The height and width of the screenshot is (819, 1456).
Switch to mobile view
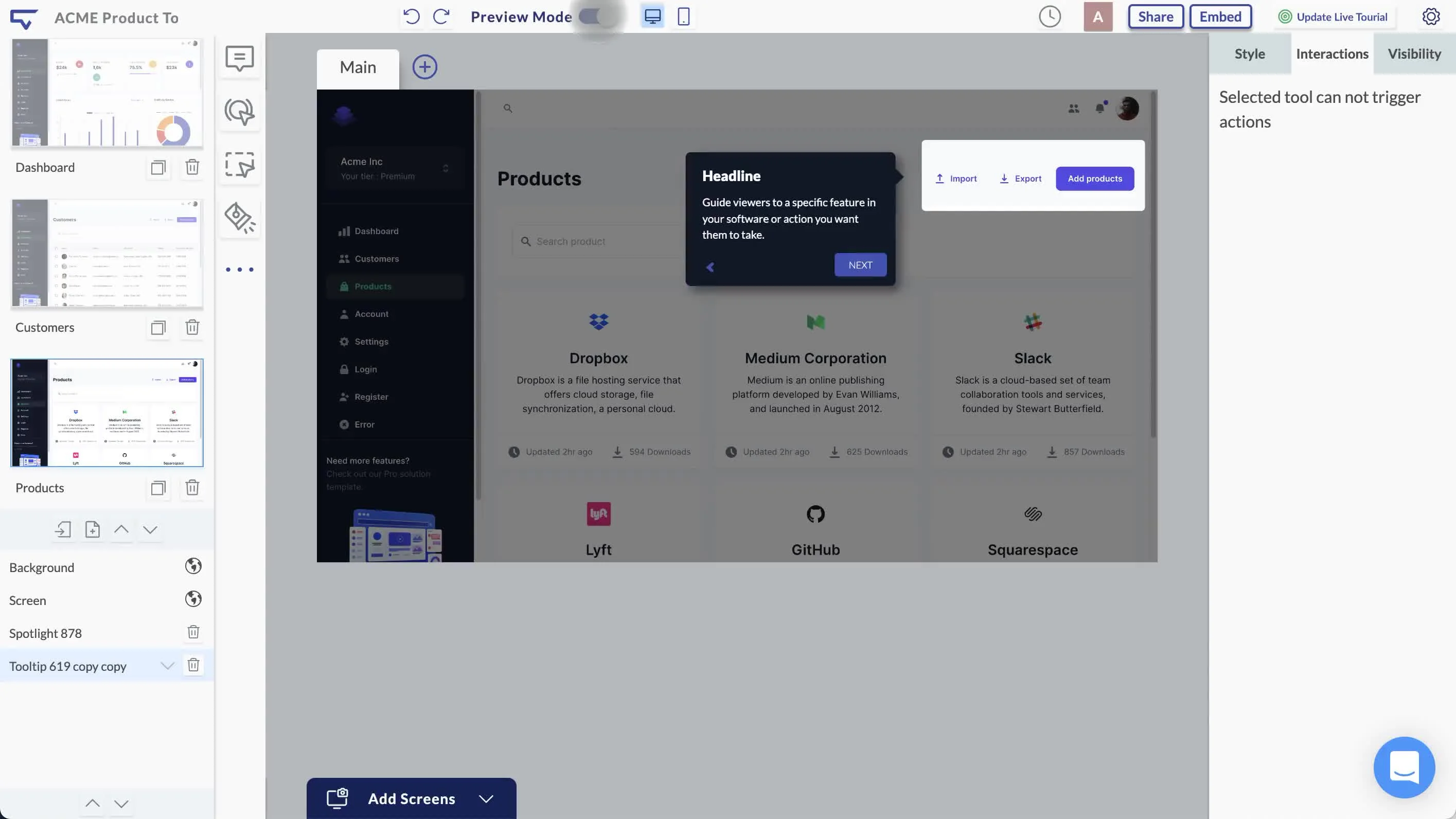pos(683,16)
